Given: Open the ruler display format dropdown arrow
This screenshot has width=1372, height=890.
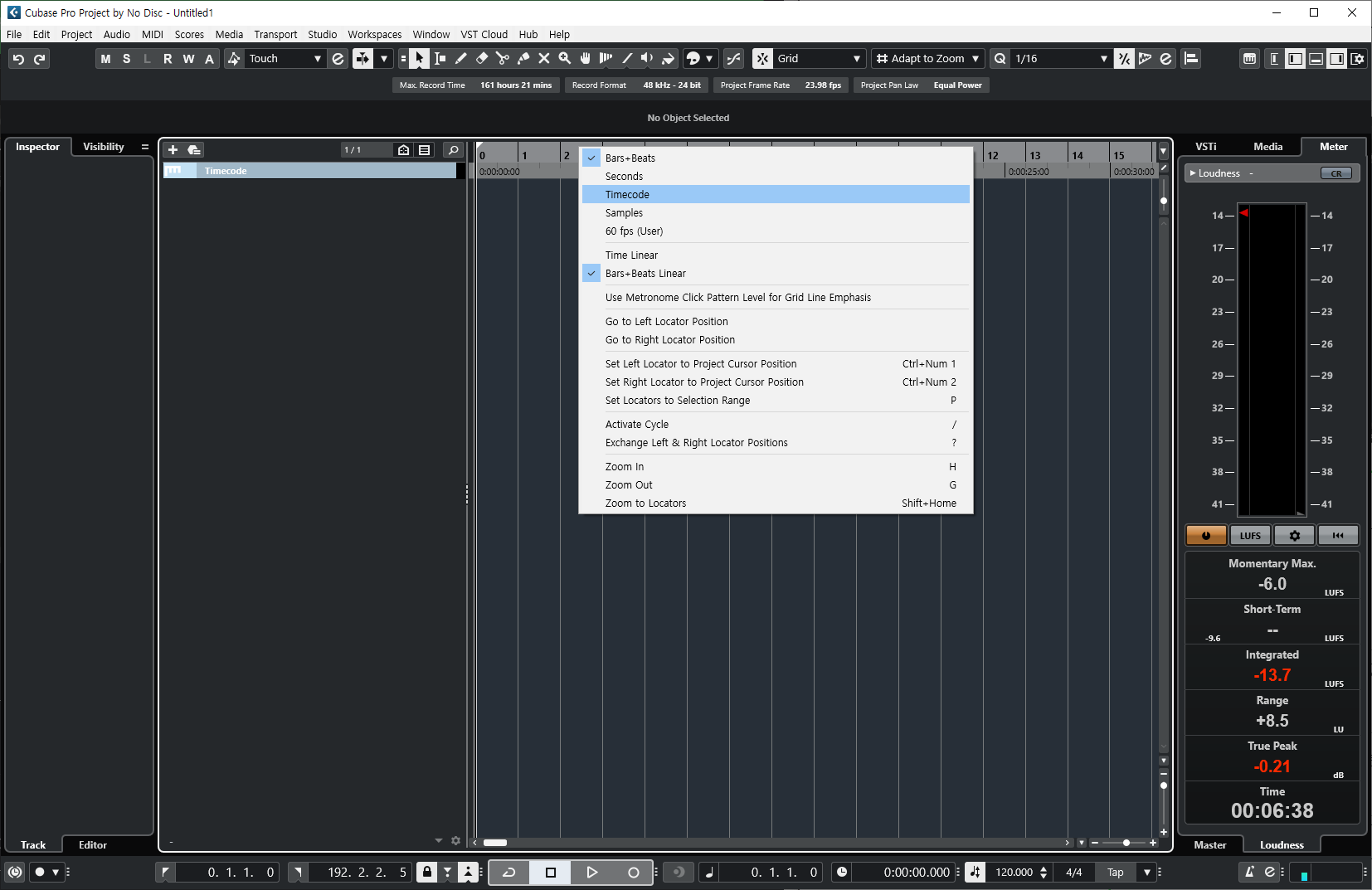Looking at the screenshot, I should pyautogui.click(x=1163, y=151).
